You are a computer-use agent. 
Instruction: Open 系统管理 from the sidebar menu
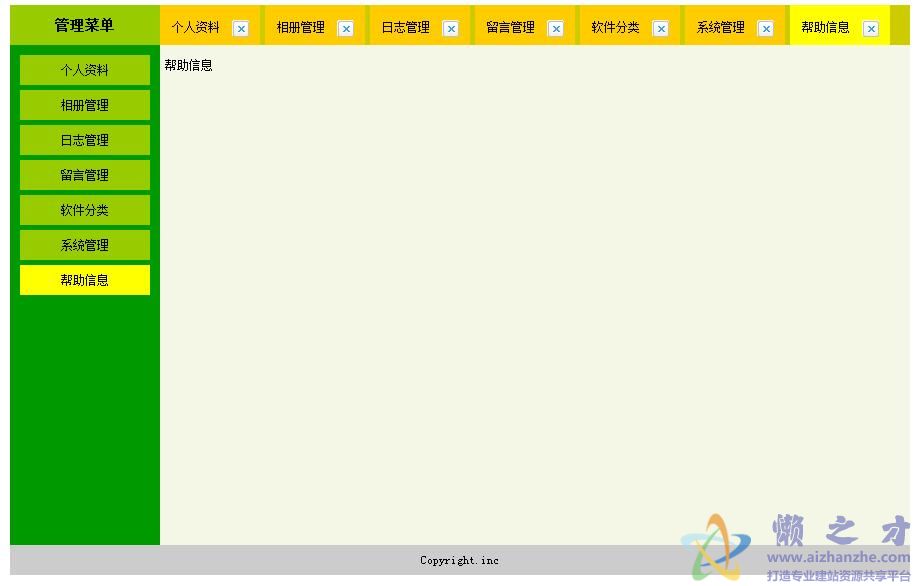click(85, 245)
